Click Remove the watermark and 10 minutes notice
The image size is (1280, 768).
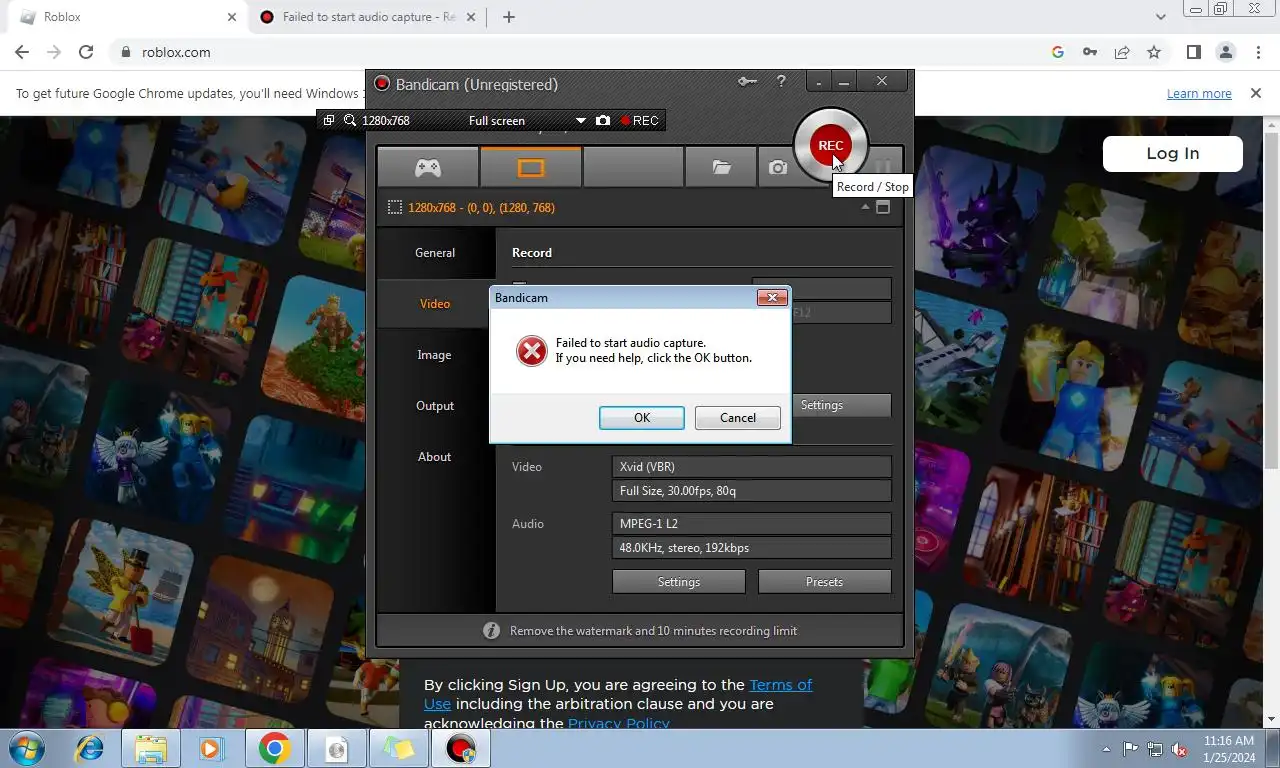click(653, 631)
